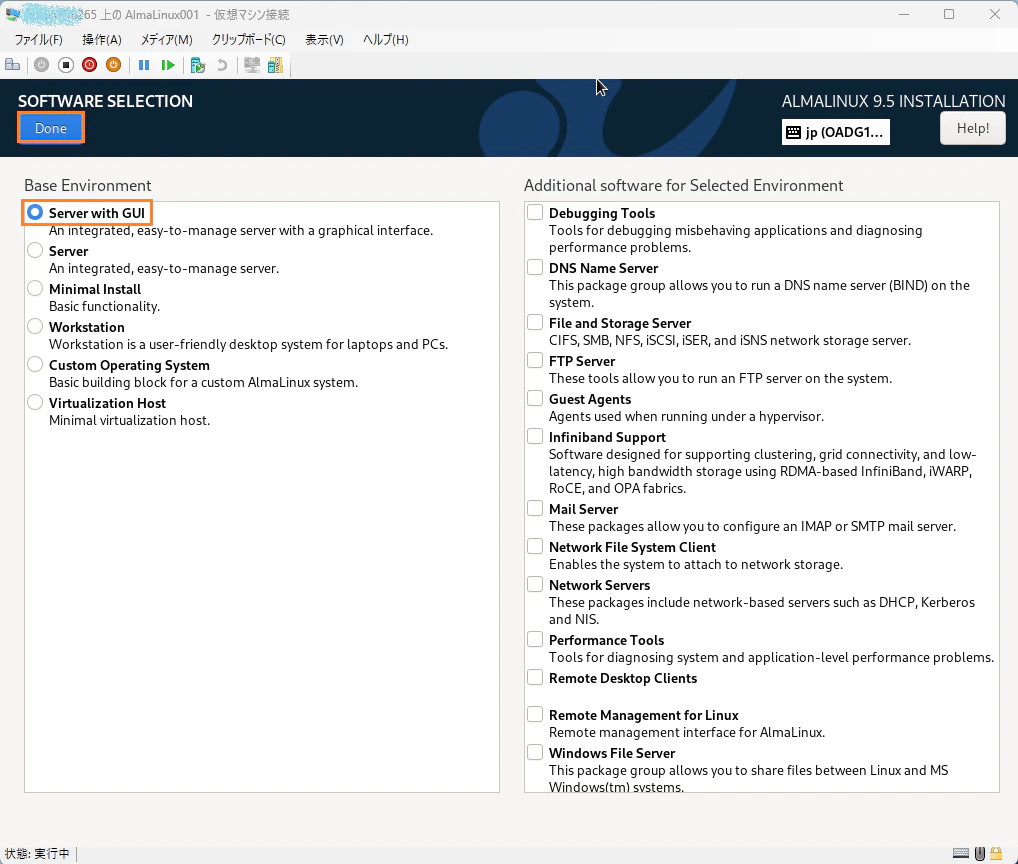Select the Server base environment
Screen dimensions: 1018x864
pyautogui.click(x=35, y=251)
